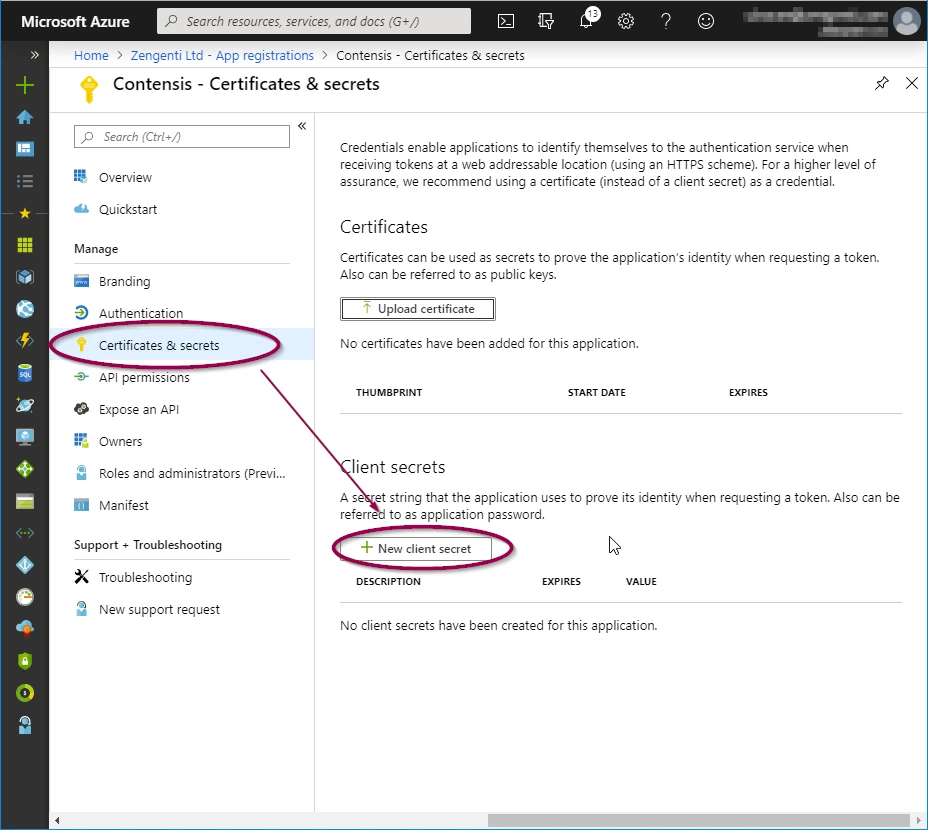
Task: Open the Help question mark icon
Action: 666,20
